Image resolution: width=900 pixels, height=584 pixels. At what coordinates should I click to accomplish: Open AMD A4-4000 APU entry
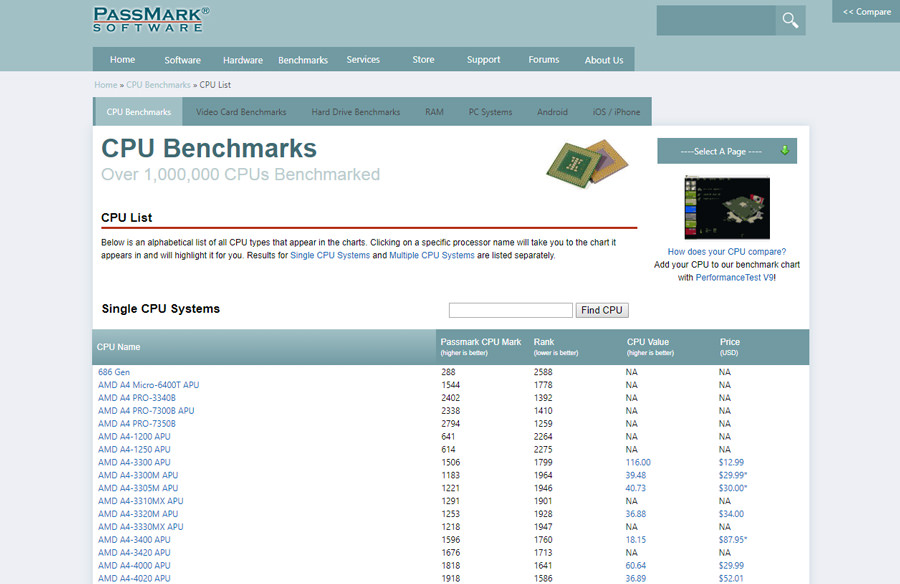click(134, 566)
